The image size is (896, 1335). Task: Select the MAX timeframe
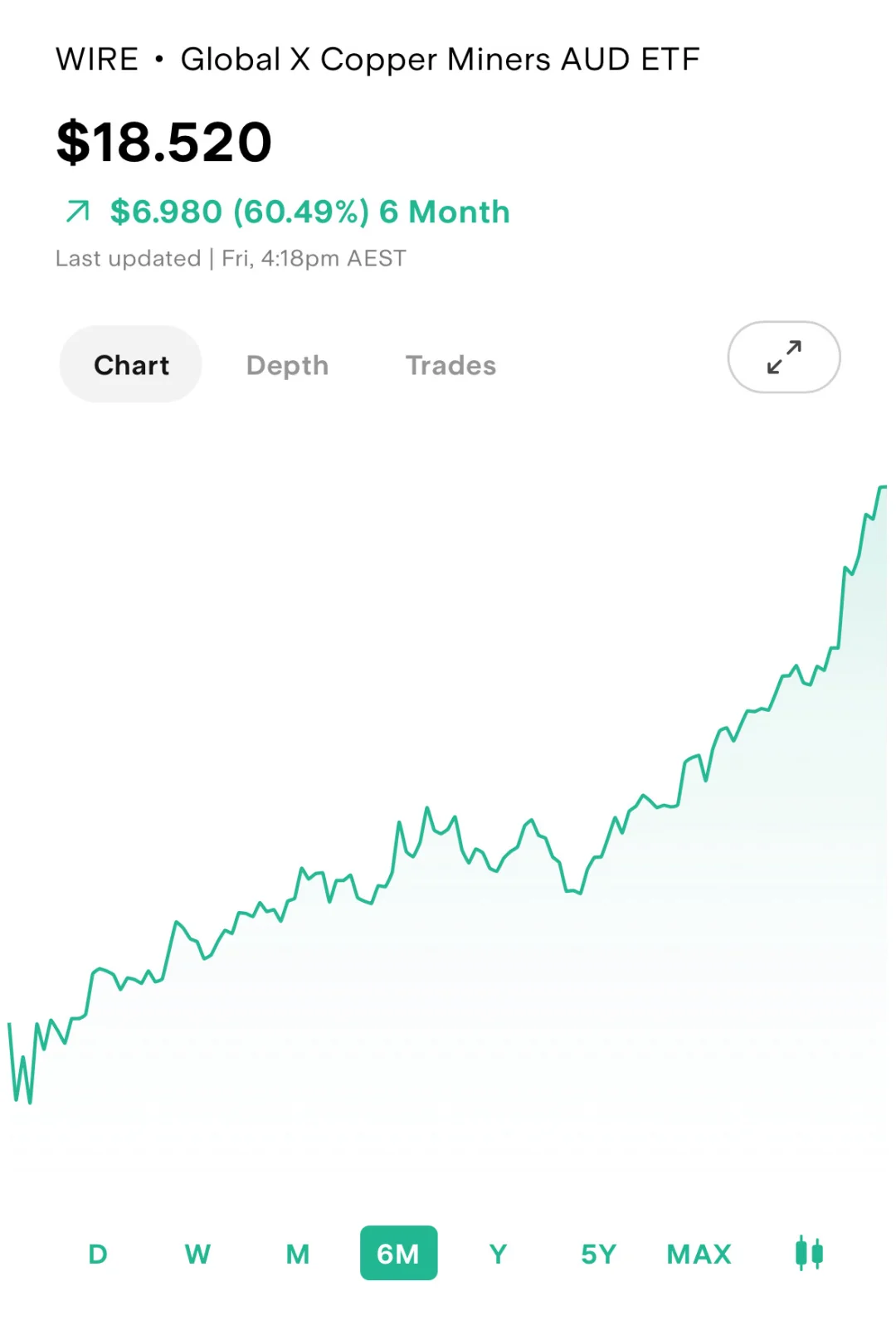click(699, 1254)
